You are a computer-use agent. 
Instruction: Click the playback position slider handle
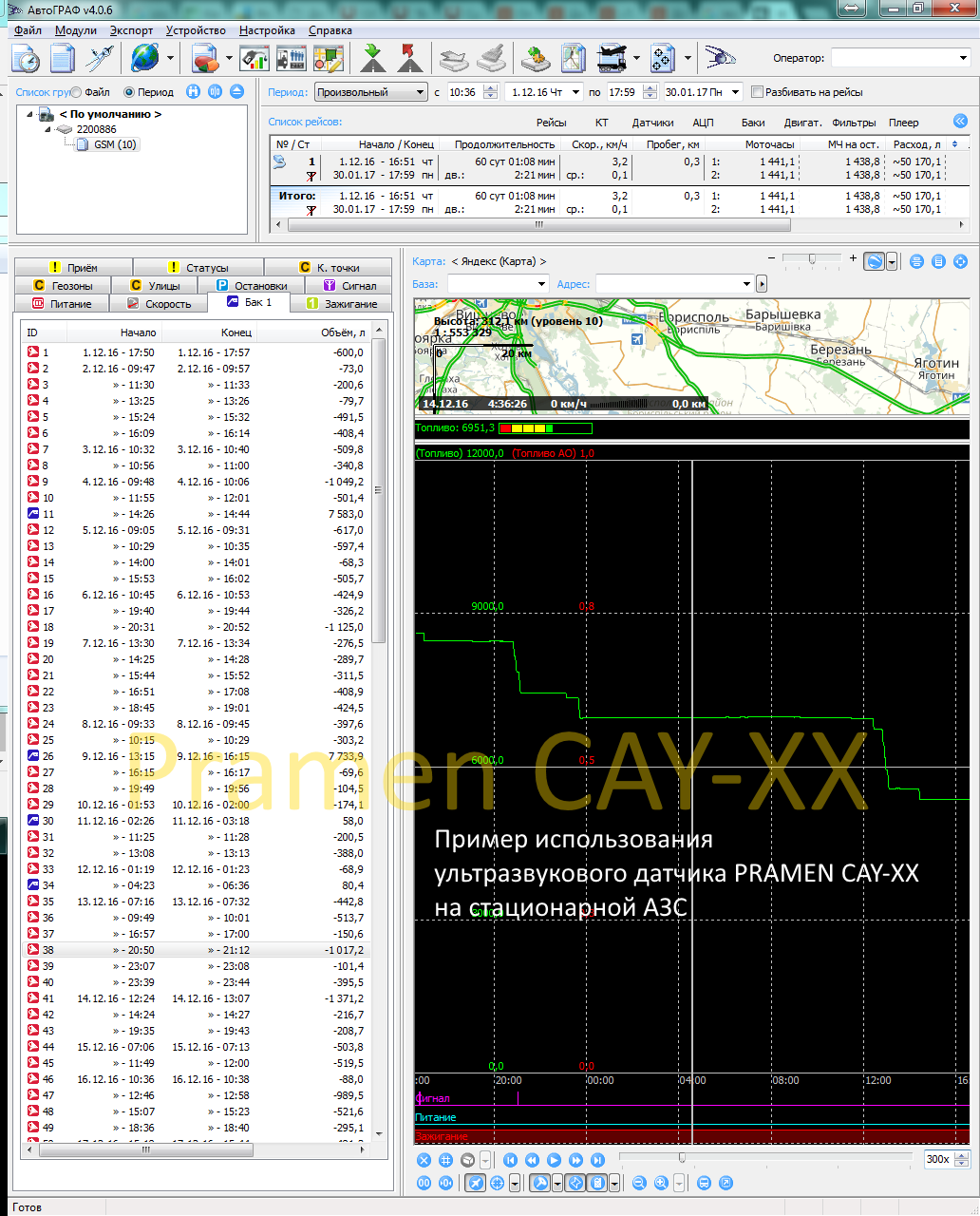682,1157
